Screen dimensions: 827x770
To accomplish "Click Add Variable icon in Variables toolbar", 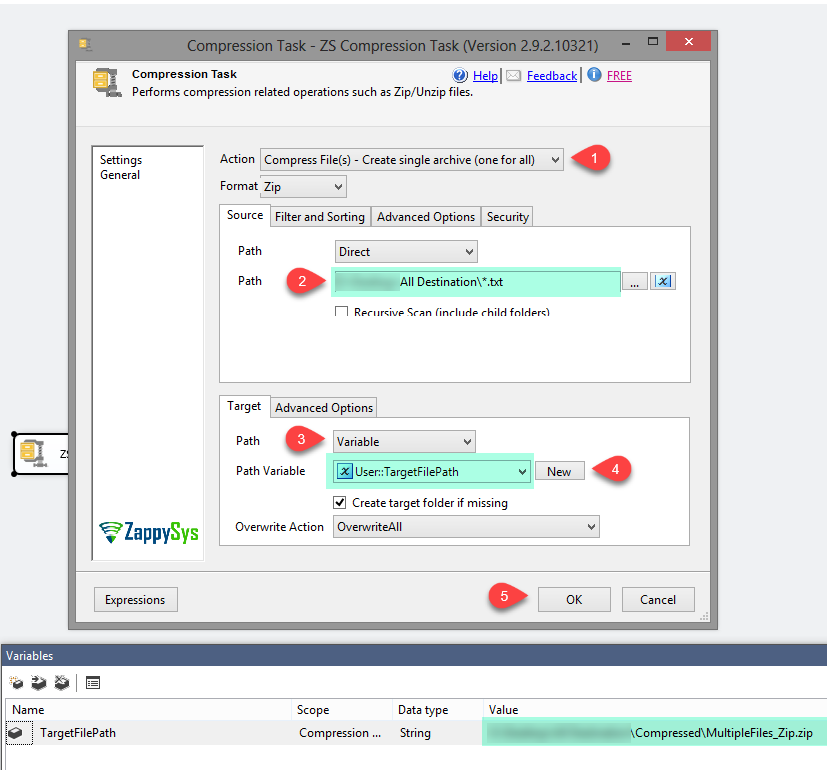I will coord(16,683).
